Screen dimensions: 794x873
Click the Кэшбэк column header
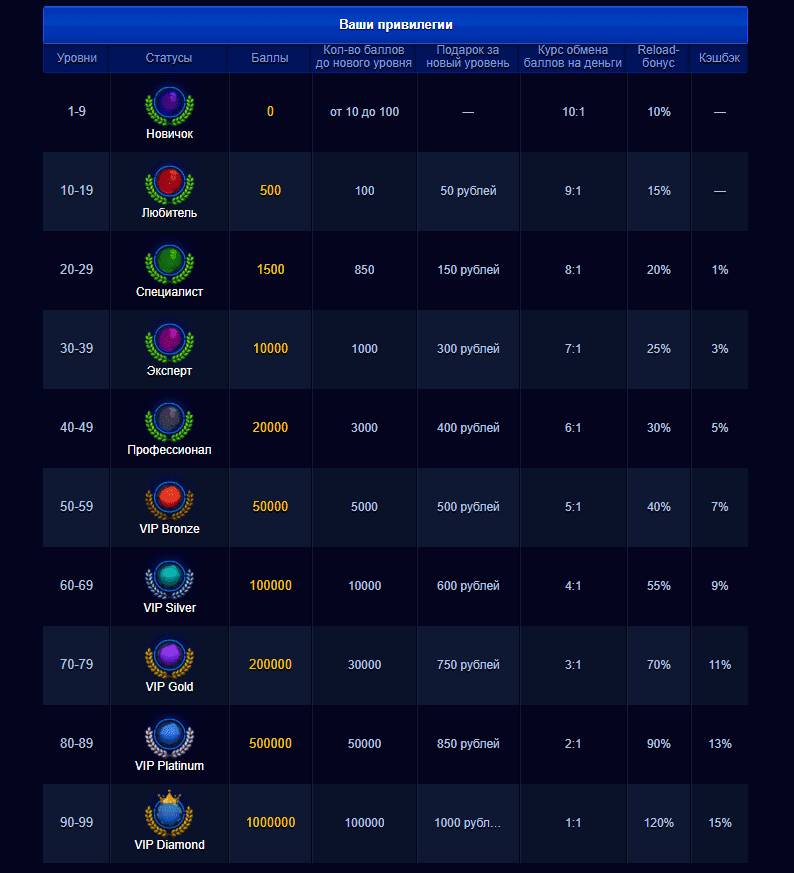click(x=720, y=58)
